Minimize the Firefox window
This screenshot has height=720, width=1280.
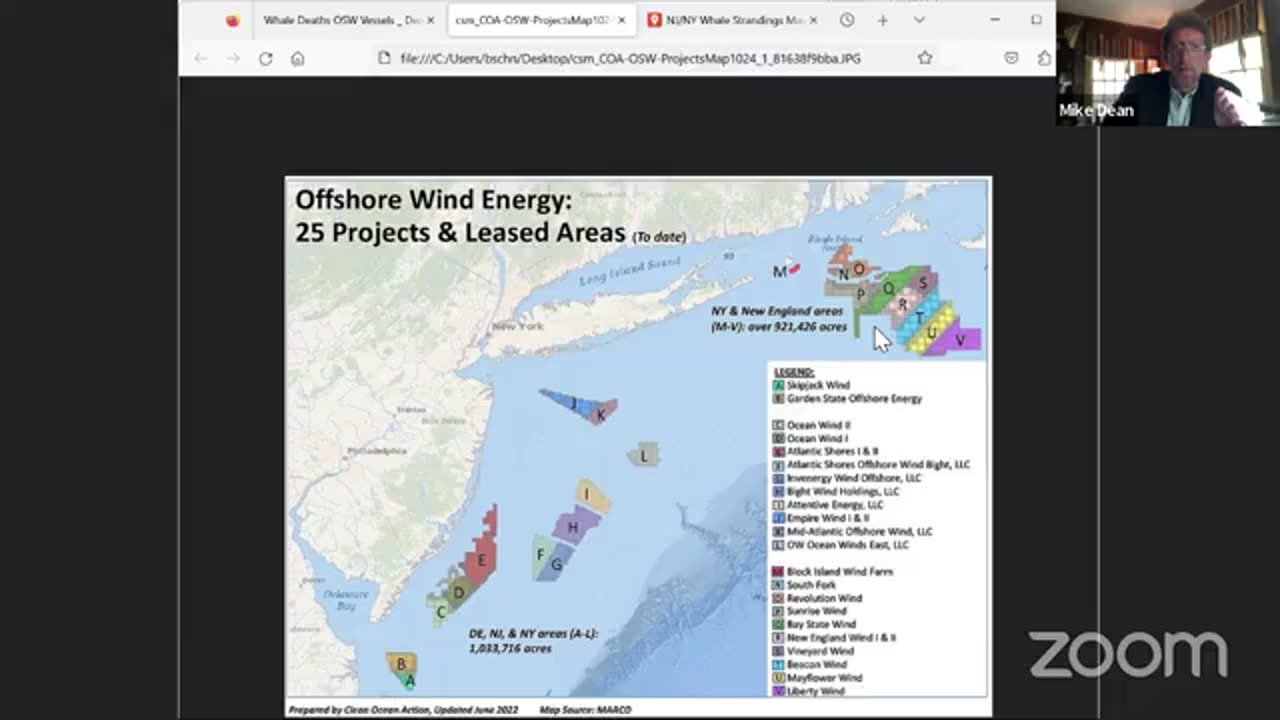995,20
